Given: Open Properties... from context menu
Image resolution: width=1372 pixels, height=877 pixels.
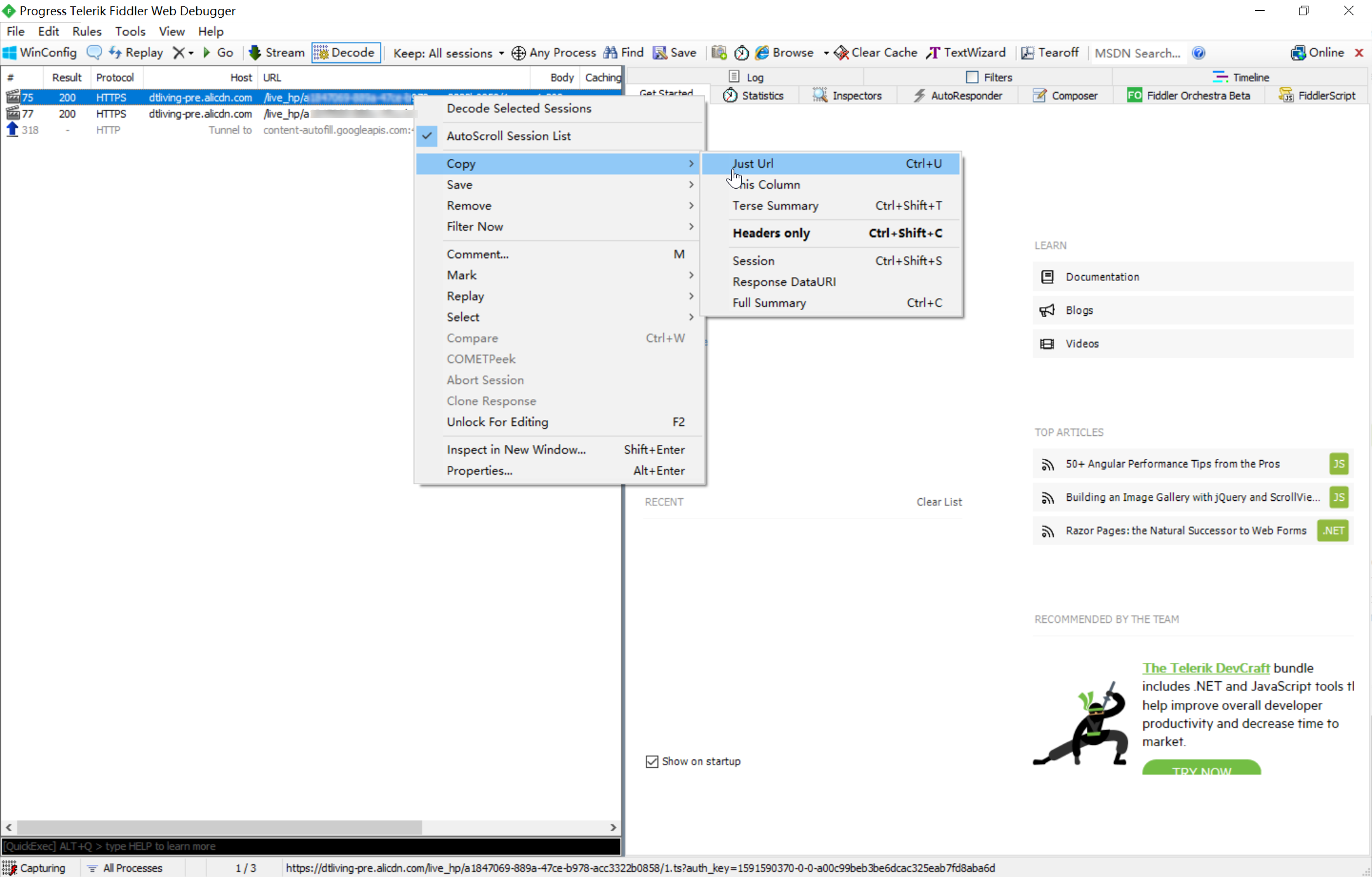Looking at the screenshot, I should coord(560,470).
